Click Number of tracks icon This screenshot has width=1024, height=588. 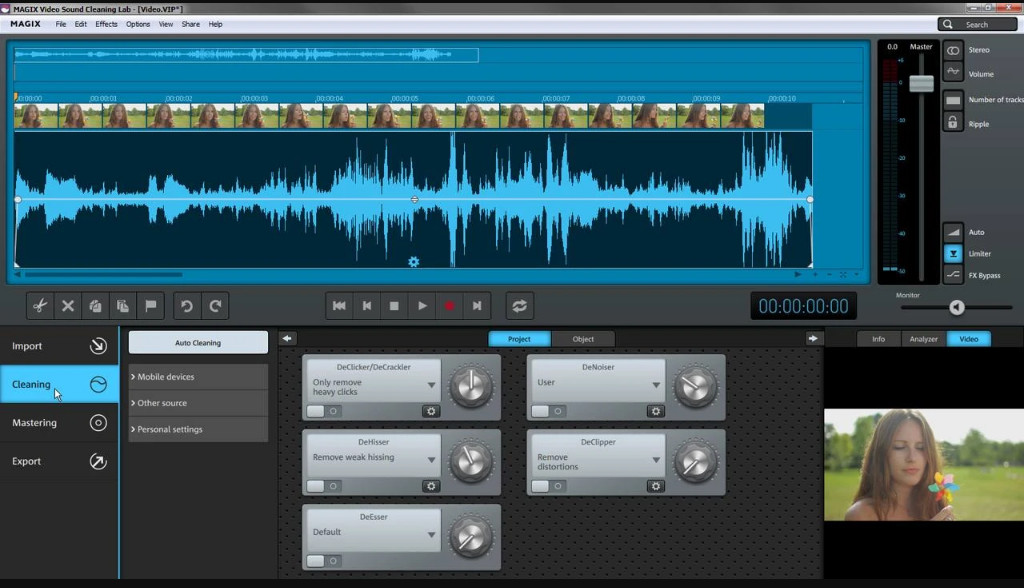tap(953, 100)
